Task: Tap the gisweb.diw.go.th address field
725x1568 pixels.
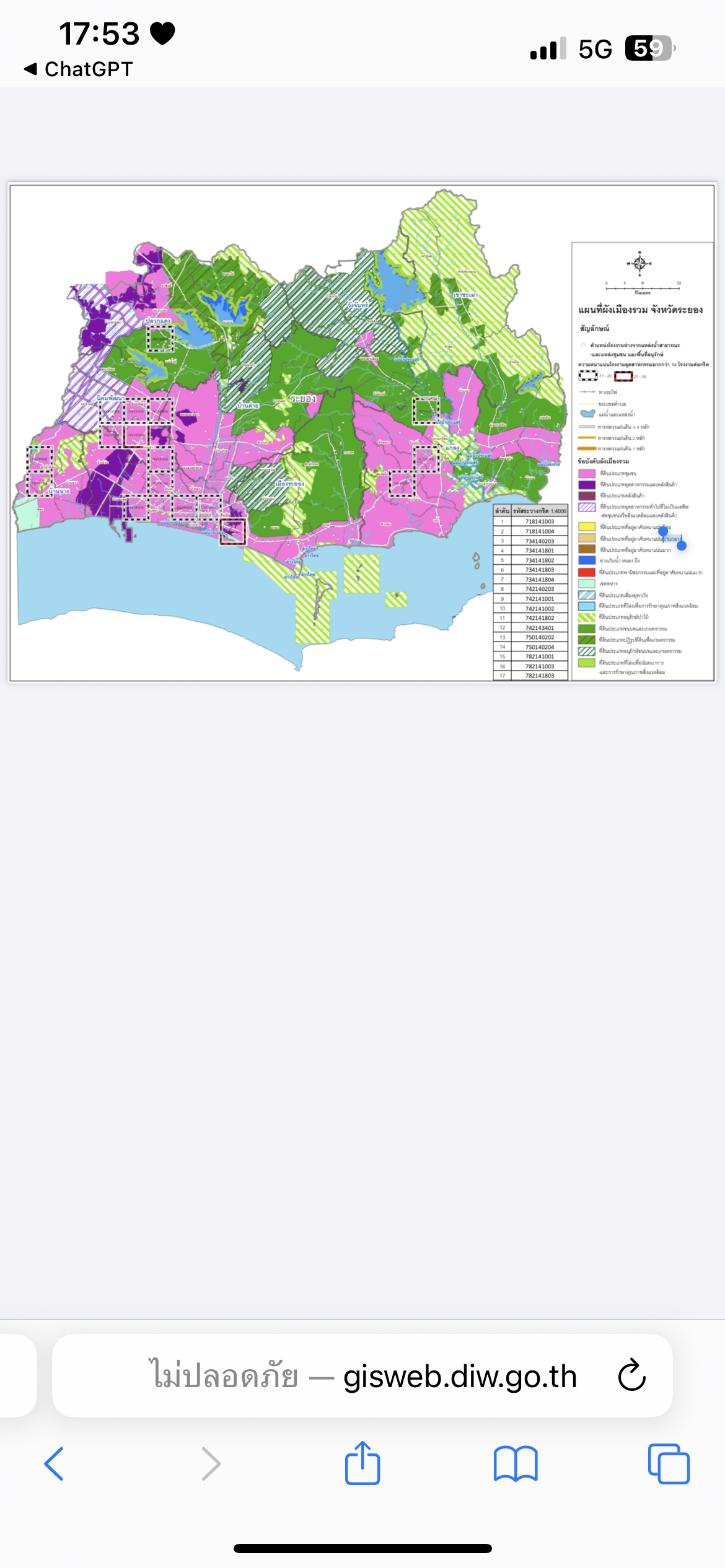Action: point(362,1375)
